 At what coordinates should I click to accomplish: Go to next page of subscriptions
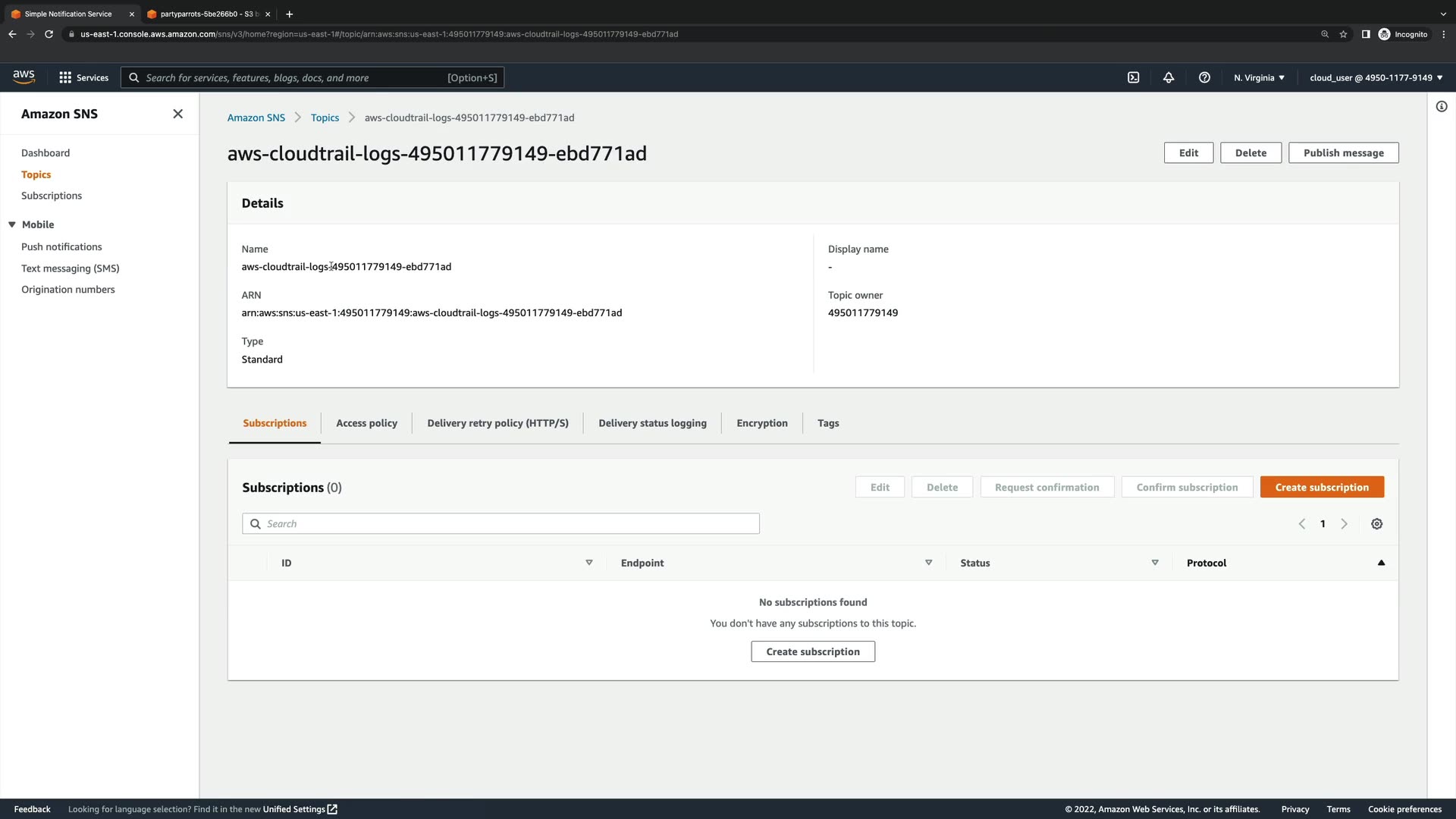pos(1344,524)
